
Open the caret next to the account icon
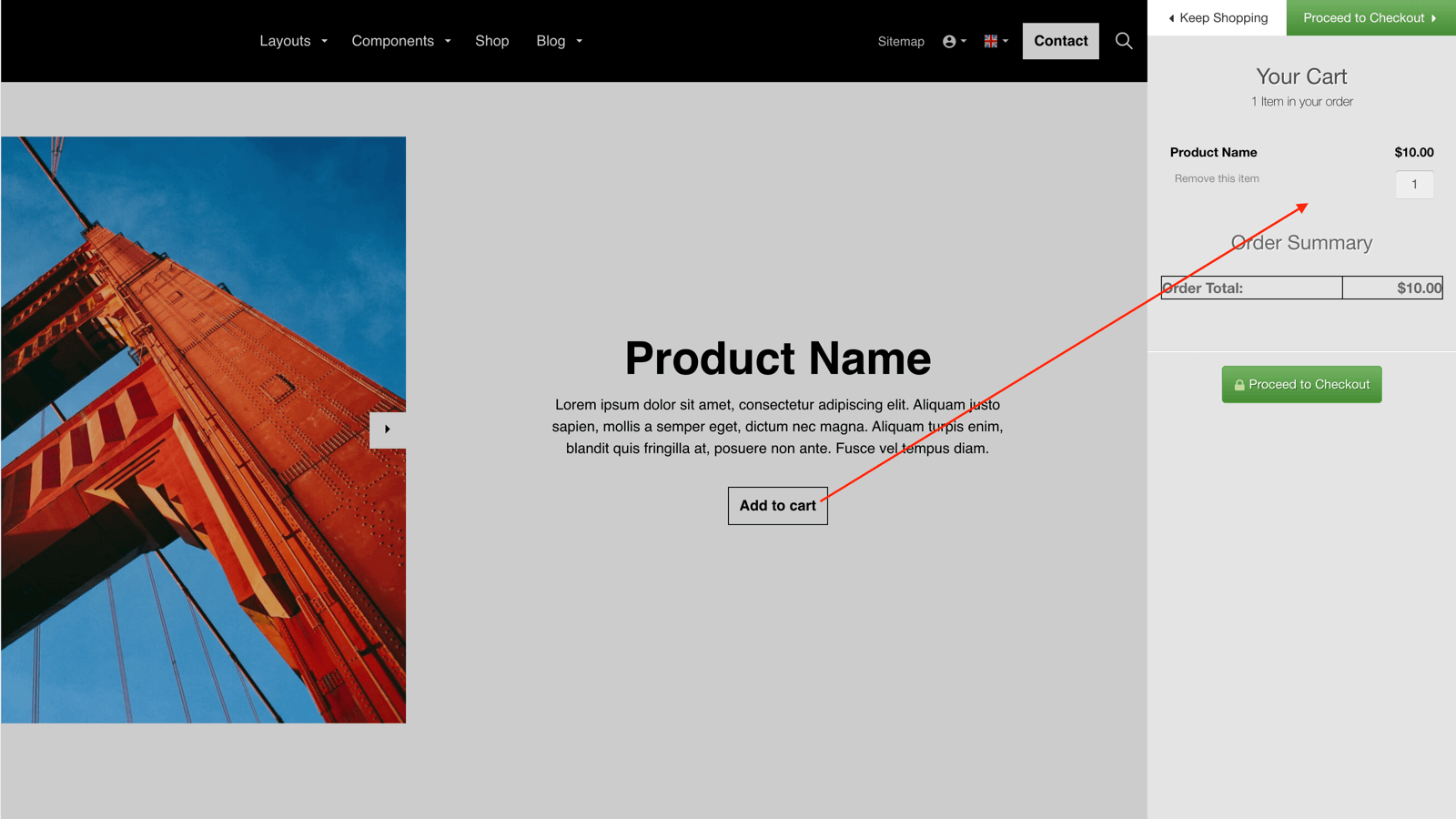962,43
